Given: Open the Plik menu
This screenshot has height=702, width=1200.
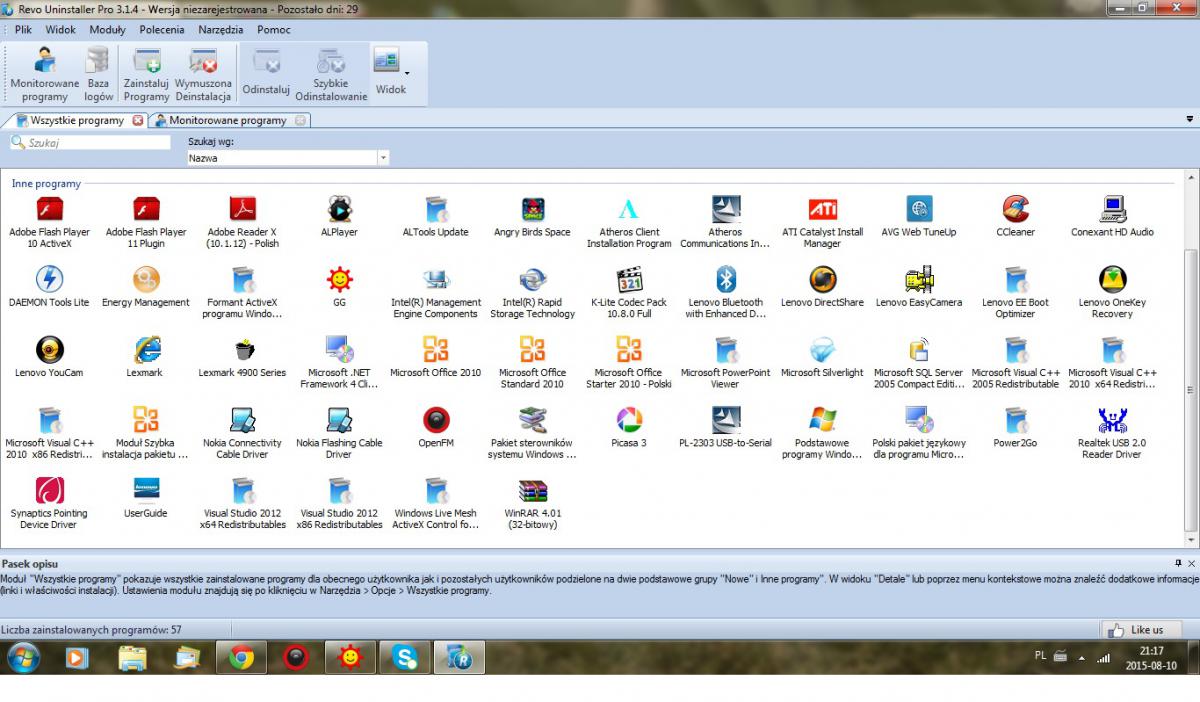Looking at the screenshot, I should pos(23,30).
